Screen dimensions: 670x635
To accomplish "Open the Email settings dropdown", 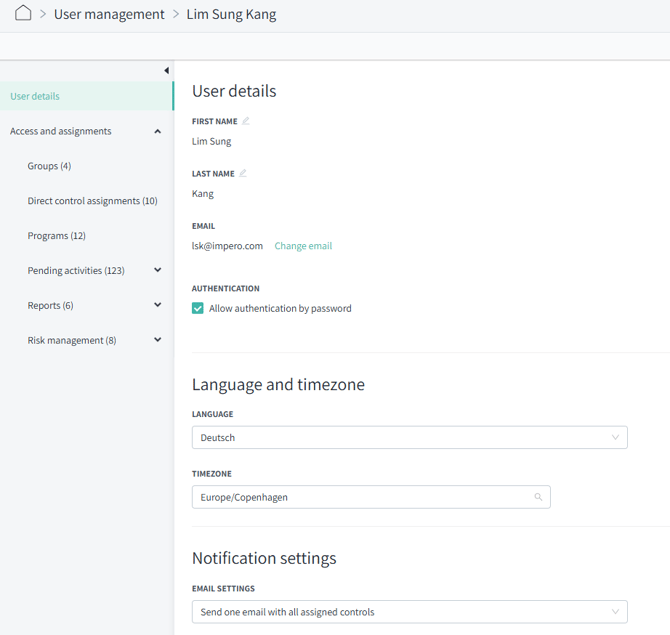I will (x=409, y=611).
